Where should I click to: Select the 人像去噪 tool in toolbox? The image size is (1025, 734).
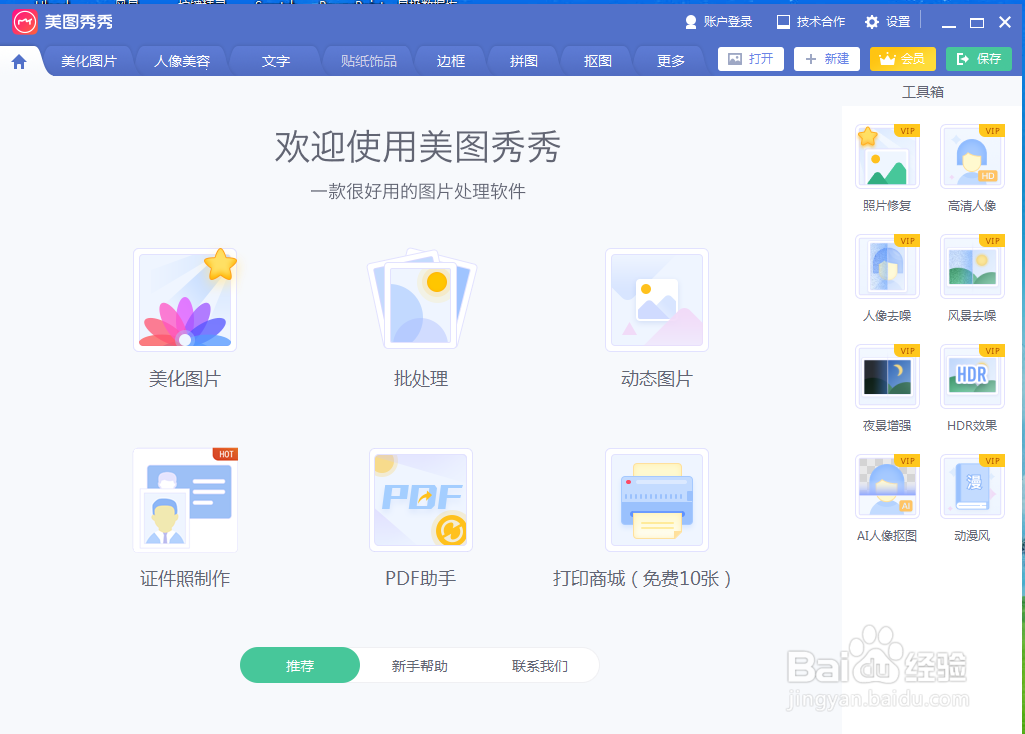point(887,267)
